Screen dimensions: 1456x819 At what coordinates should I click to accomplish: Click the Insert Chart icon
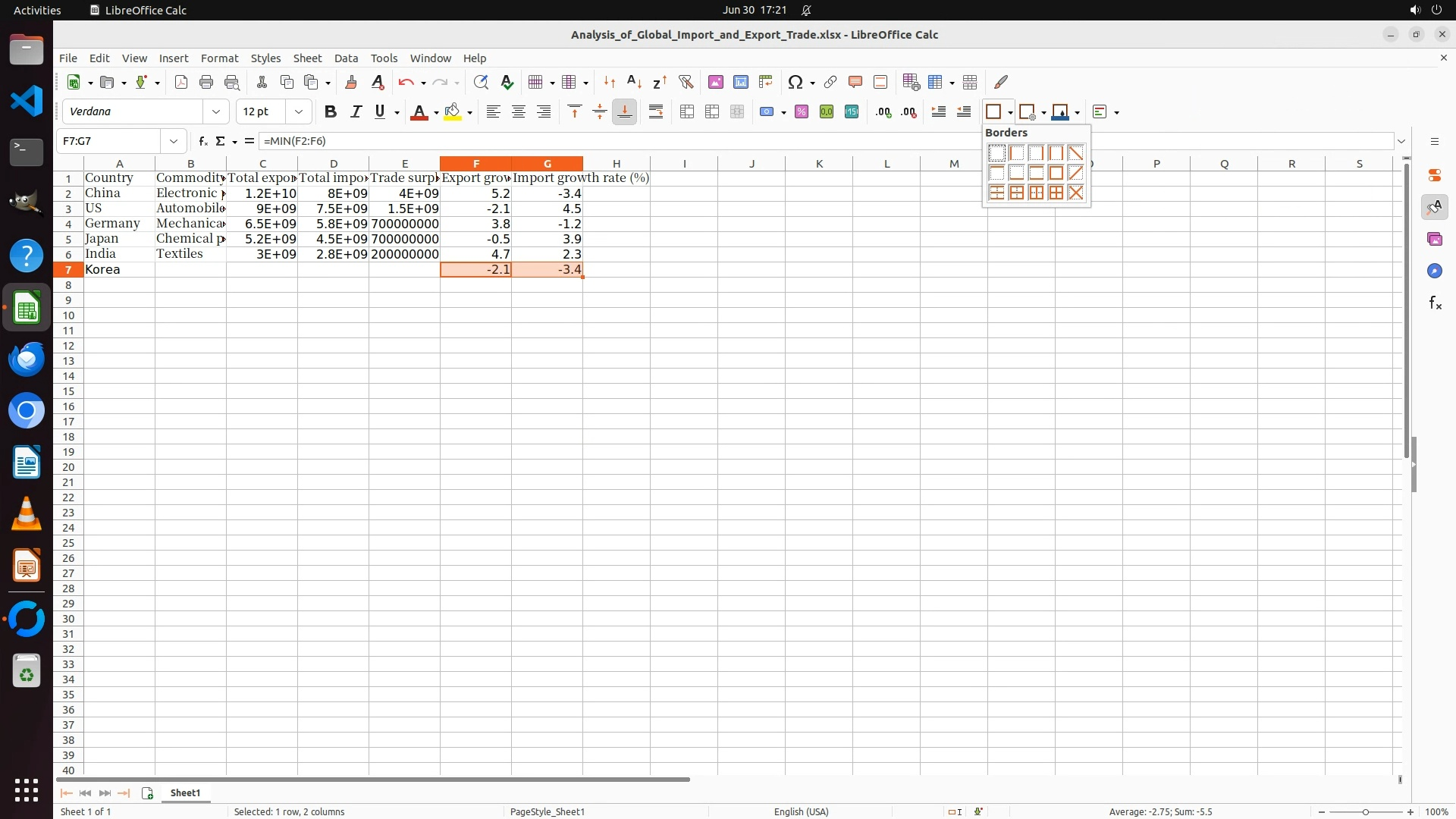[x=741, y=82]
